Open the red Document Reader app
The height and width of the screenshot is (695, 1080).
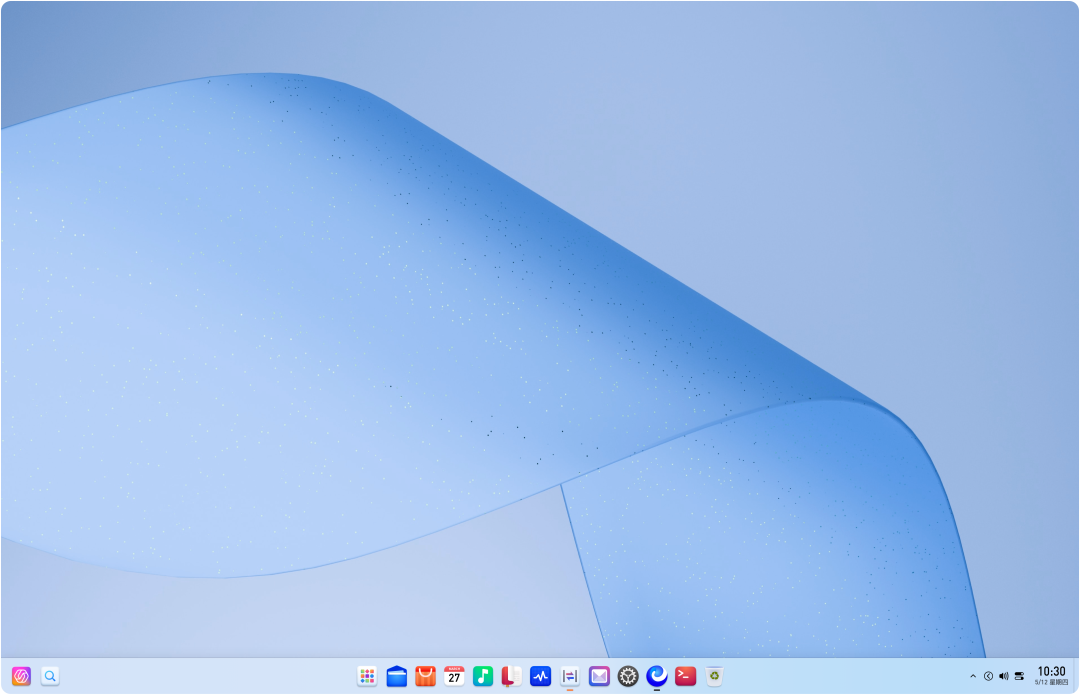pyautogui.click(x=512, y=676)
